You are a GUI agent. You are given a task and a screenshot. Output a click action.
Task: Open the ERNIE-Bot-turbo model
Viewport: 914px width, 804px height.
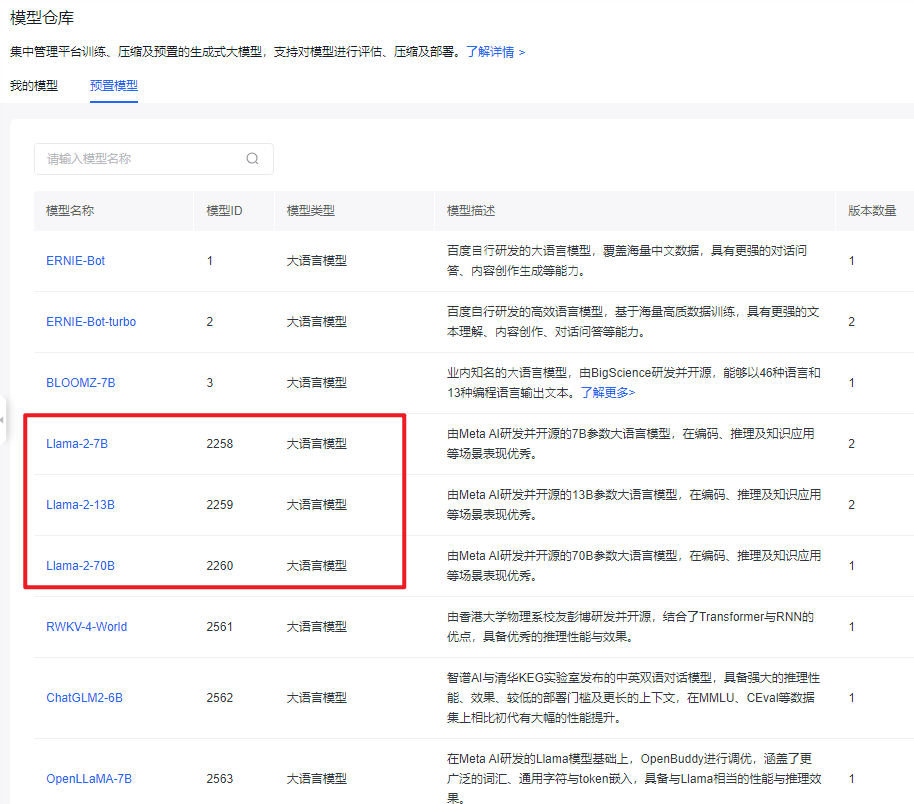91,322
